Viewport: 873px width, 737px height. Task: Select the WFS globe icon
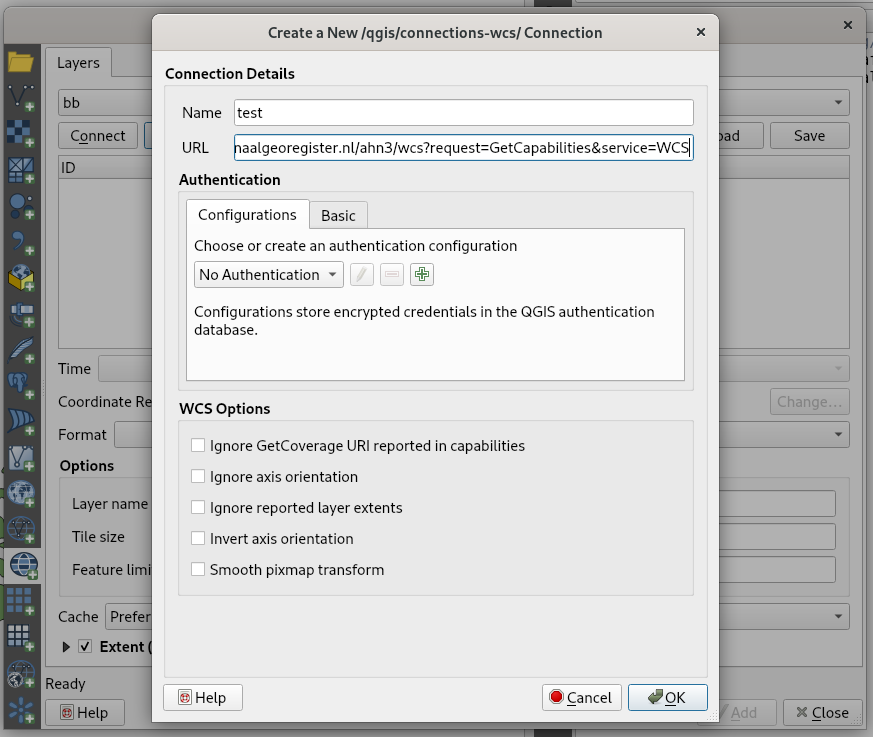tap(21, 530)
